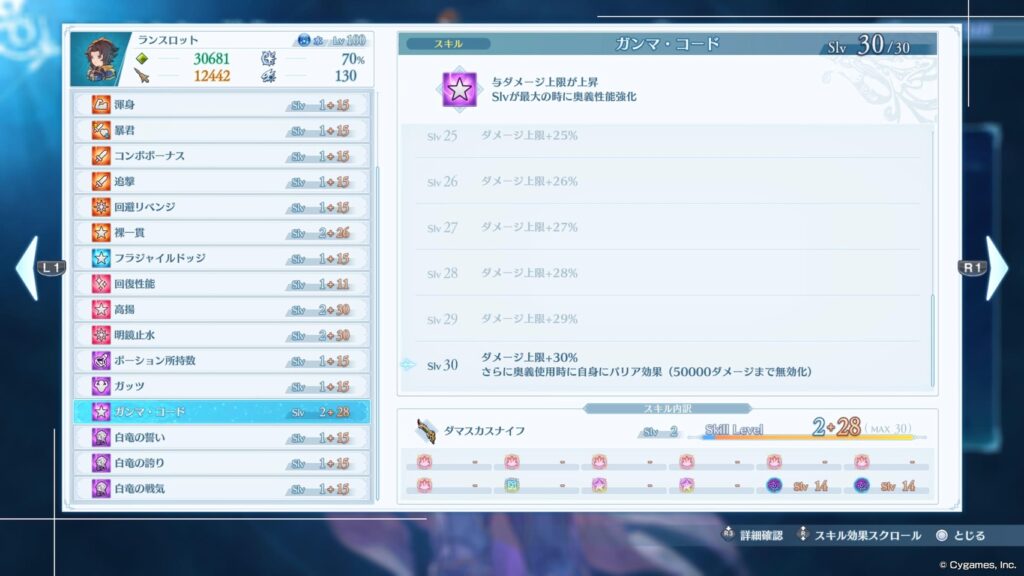Choose the 高揚 skill in list

[221, 309]
